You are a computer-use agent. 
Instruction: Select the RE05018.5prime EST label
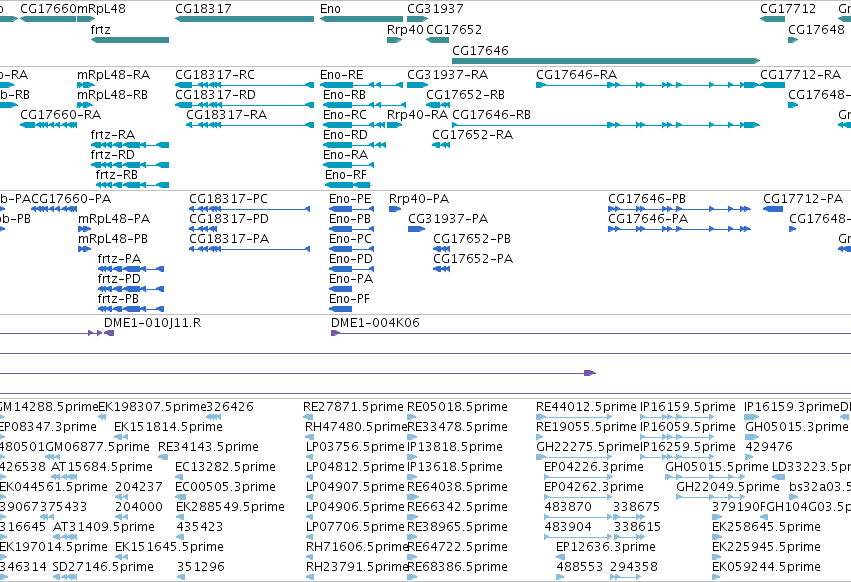coord(458,407)
